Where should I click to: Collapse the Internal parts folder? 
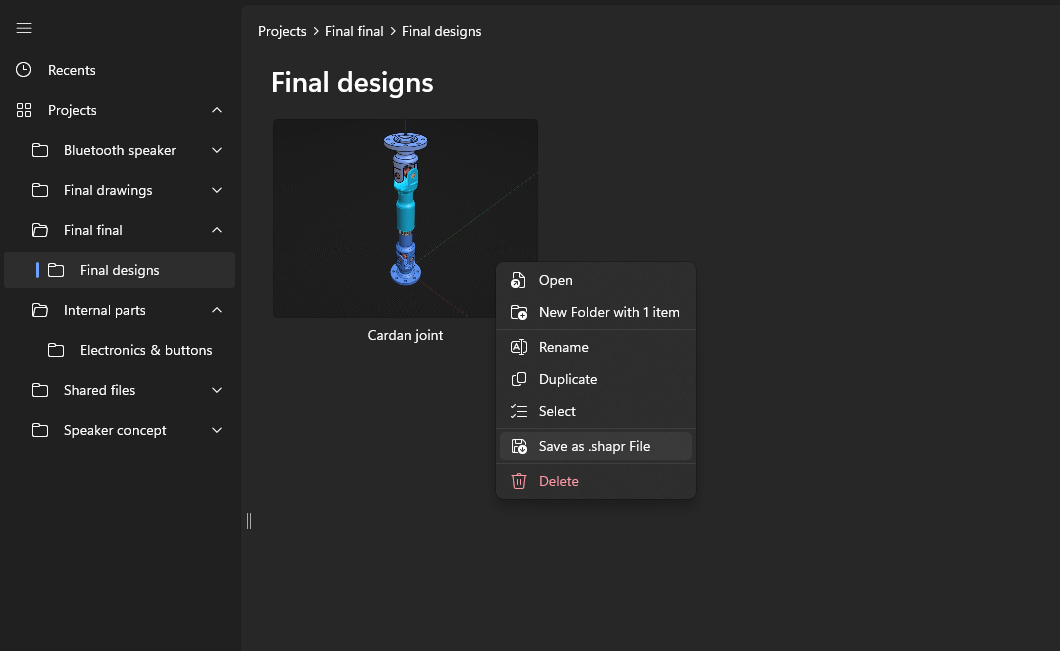point(217,310)
